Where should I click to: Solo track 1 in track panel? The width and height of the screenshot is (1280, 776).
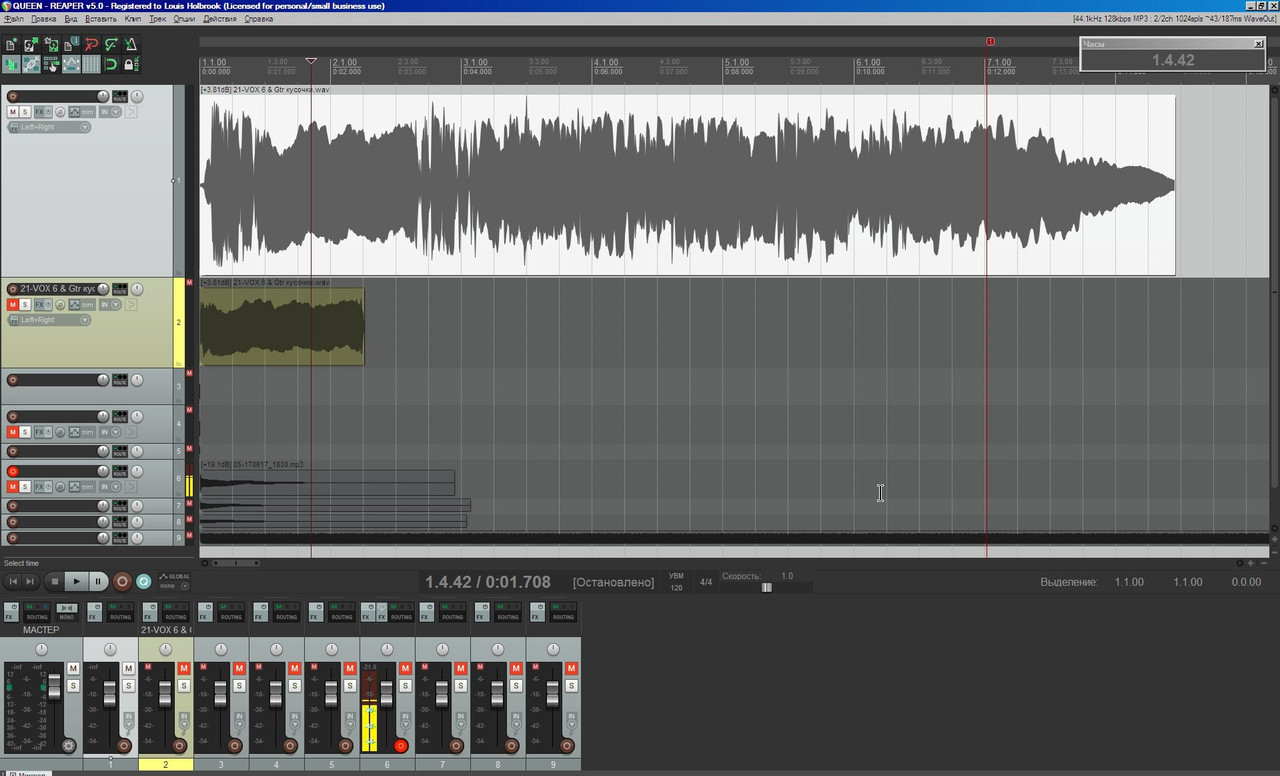coord(25,111)
